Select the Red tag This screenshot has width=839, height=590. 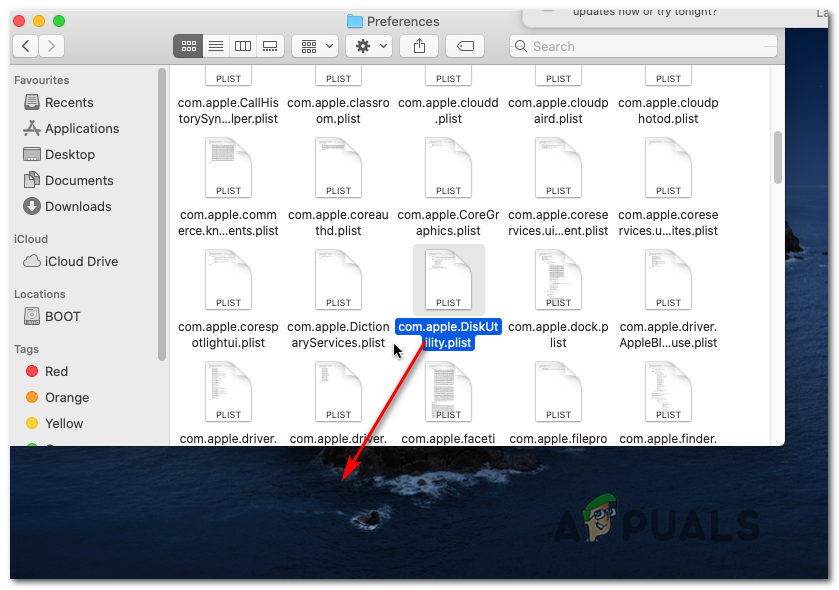[x=47, y=371]
